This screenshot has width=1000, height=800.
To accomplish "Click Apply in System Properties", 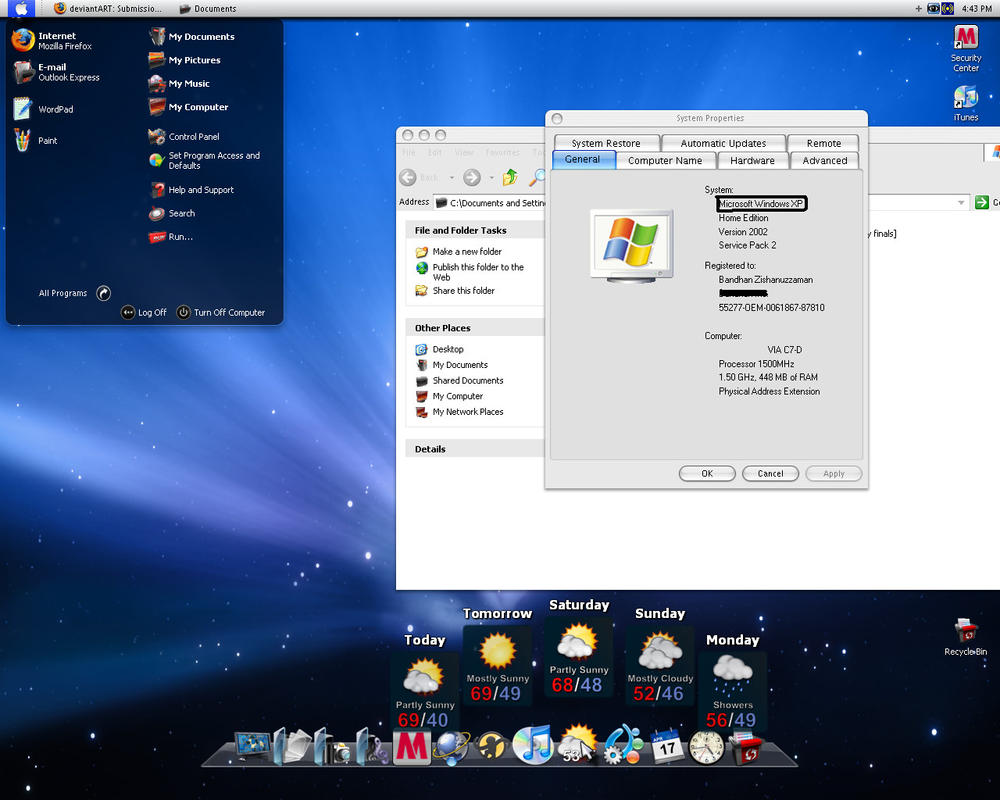I will [834, 473].
